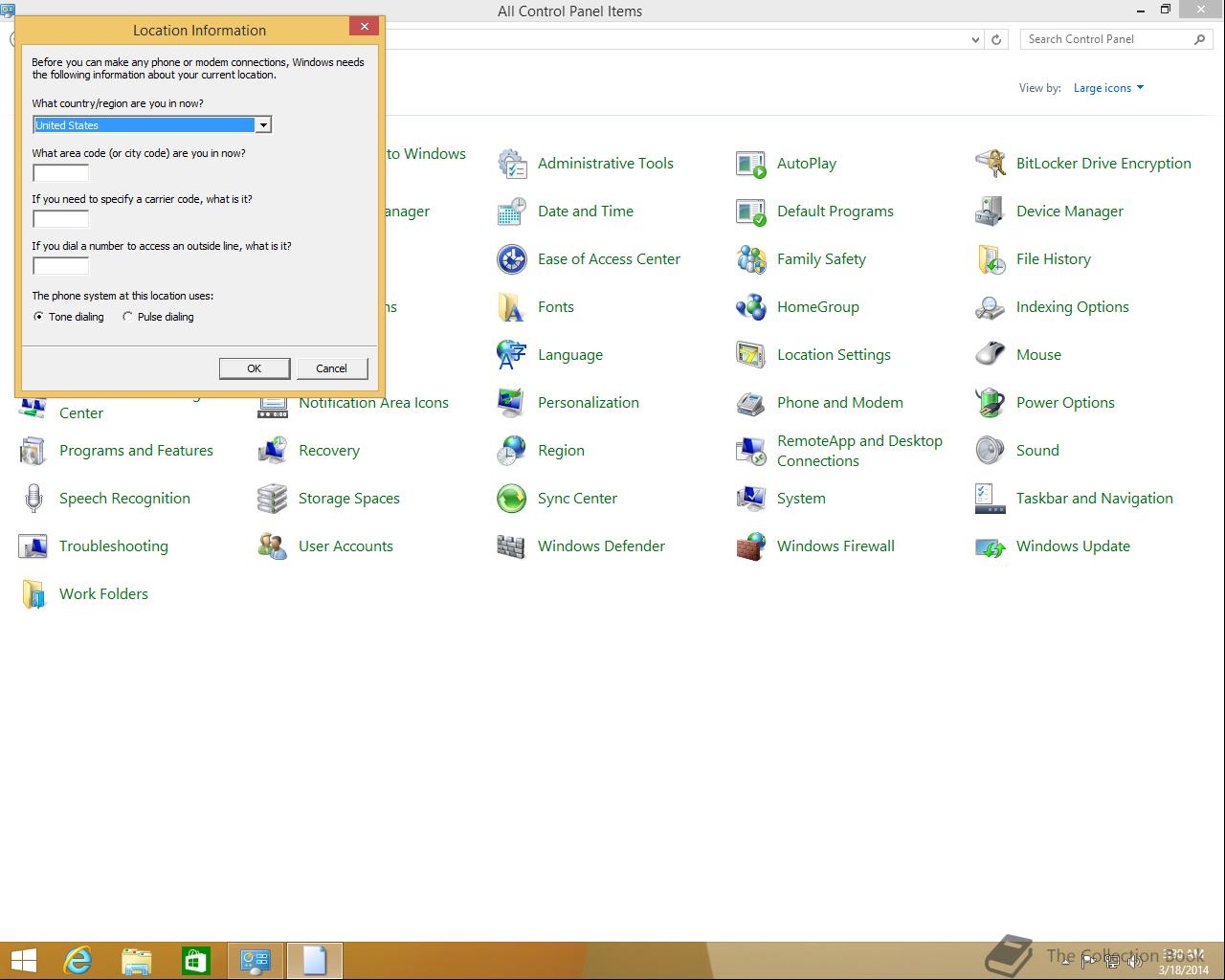
Task: Click the Search Control Panel box
Action: point(1117,39)
